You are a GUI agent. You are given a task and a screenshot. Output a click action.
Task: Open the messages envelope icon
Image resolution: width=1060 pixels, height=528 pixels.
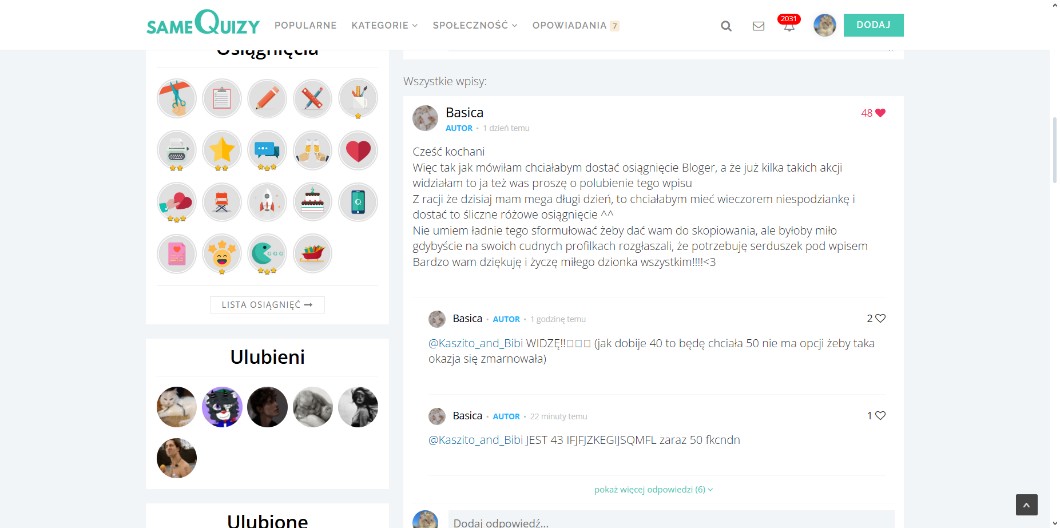tap(758, 26)
